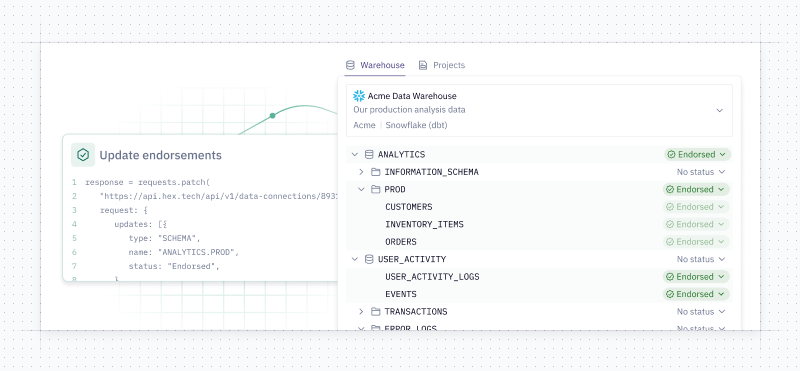This screenshot has height=371, width=800.
Task: Open USER_ACTIVITY No status dropdown
Action: 701,259
